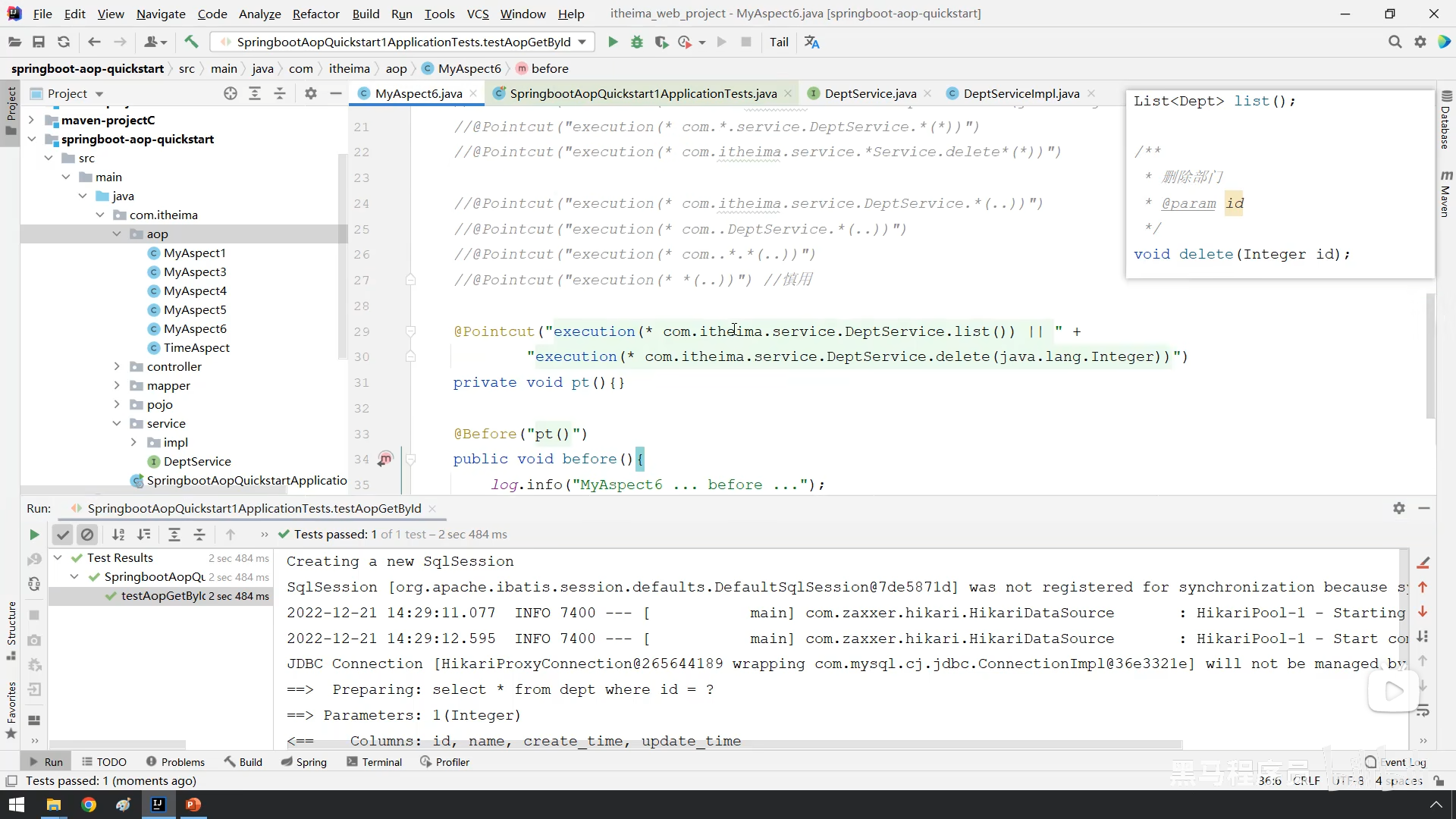The width and height of the screenshot is (1456, 819).
Task: Open the Navigate menu
Action: click(161, 14)
